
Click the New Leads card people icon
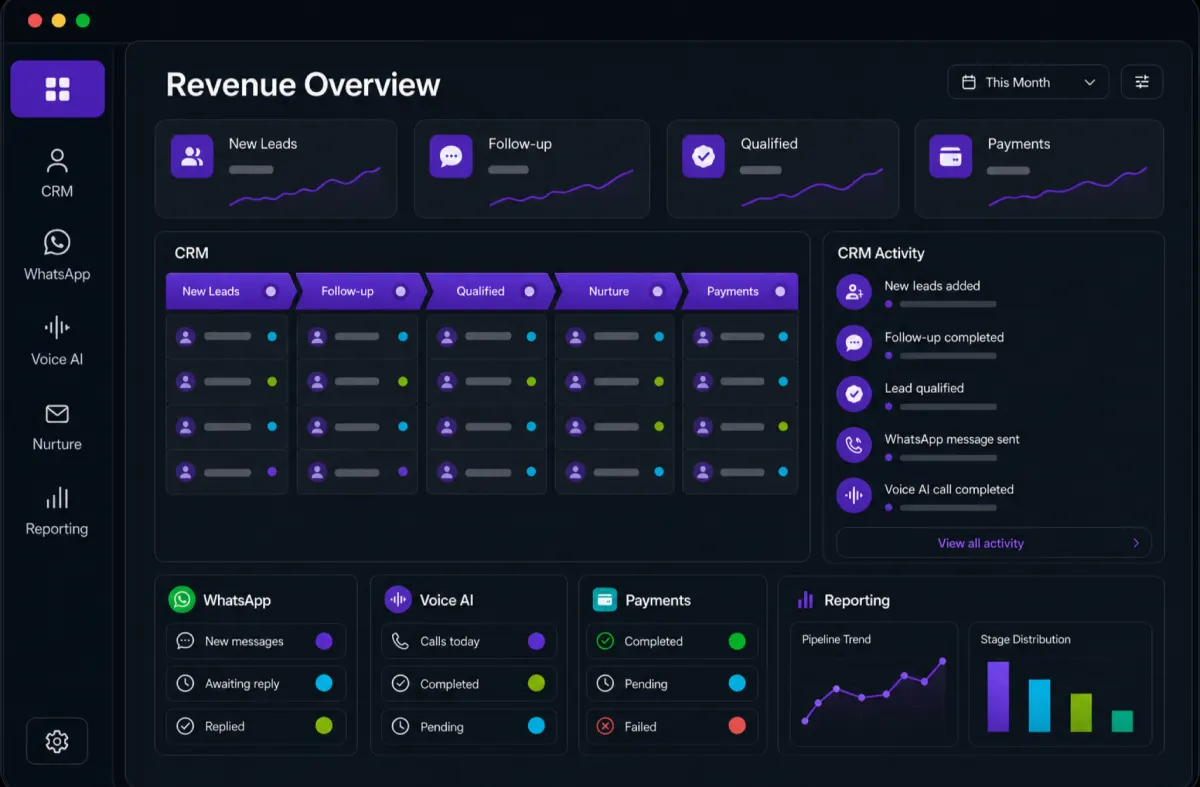pos(192,157)
